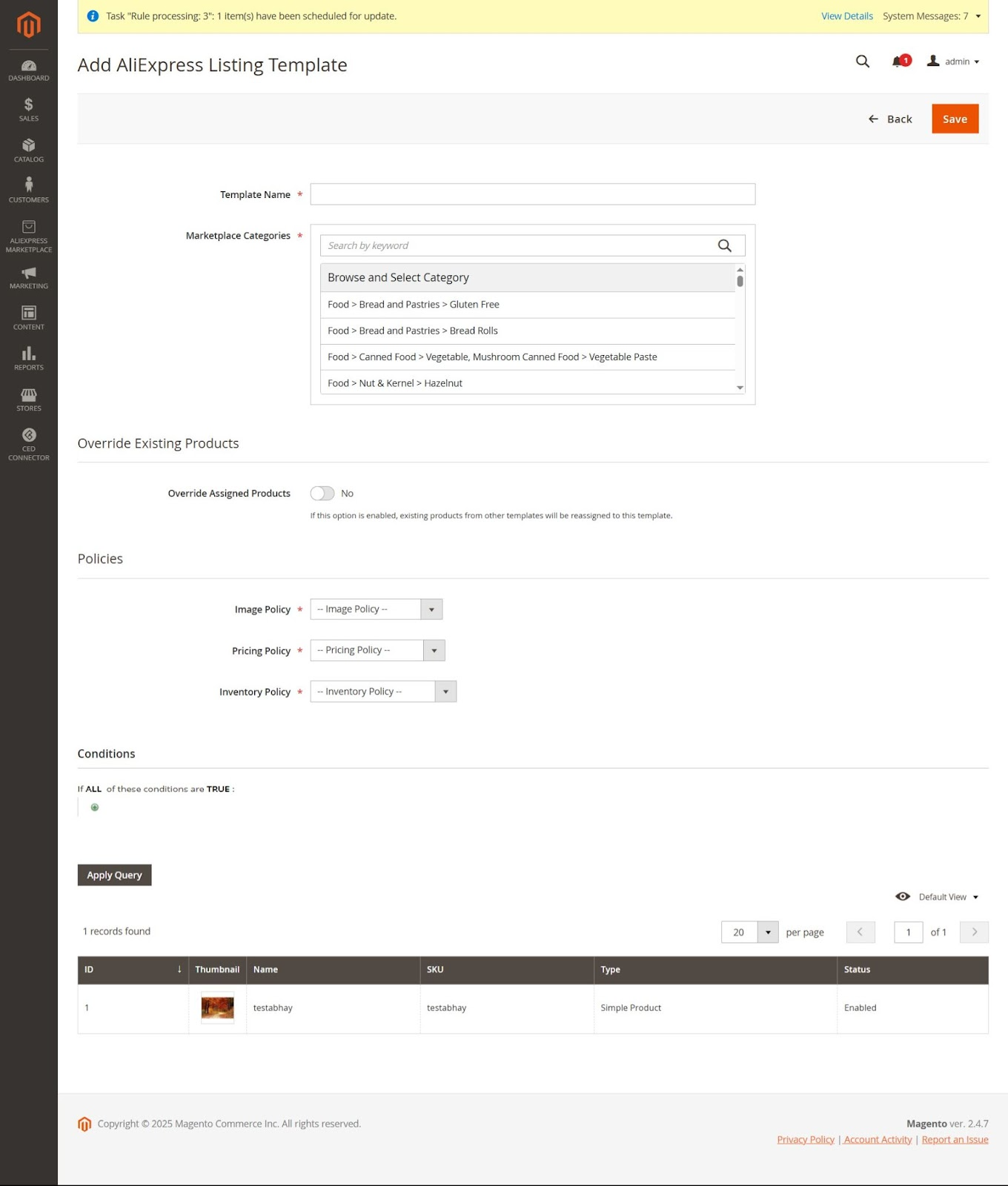The height and width of the screenshot is (1186, 1008).
Task: Toggle Override Assigned Products switch
Action: [x=322, y=494]
